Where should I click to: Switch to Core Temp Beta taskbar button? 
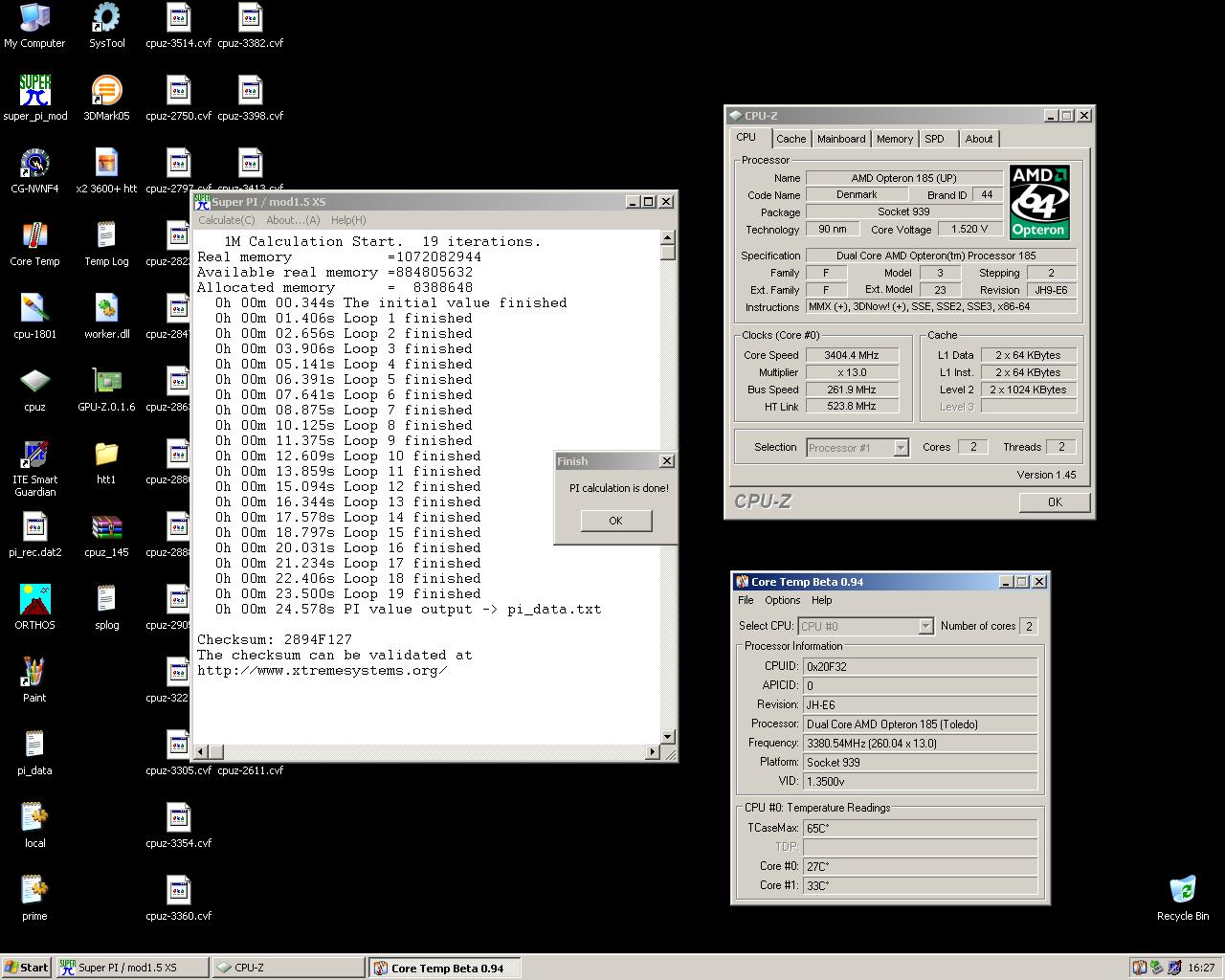point(445,968)
